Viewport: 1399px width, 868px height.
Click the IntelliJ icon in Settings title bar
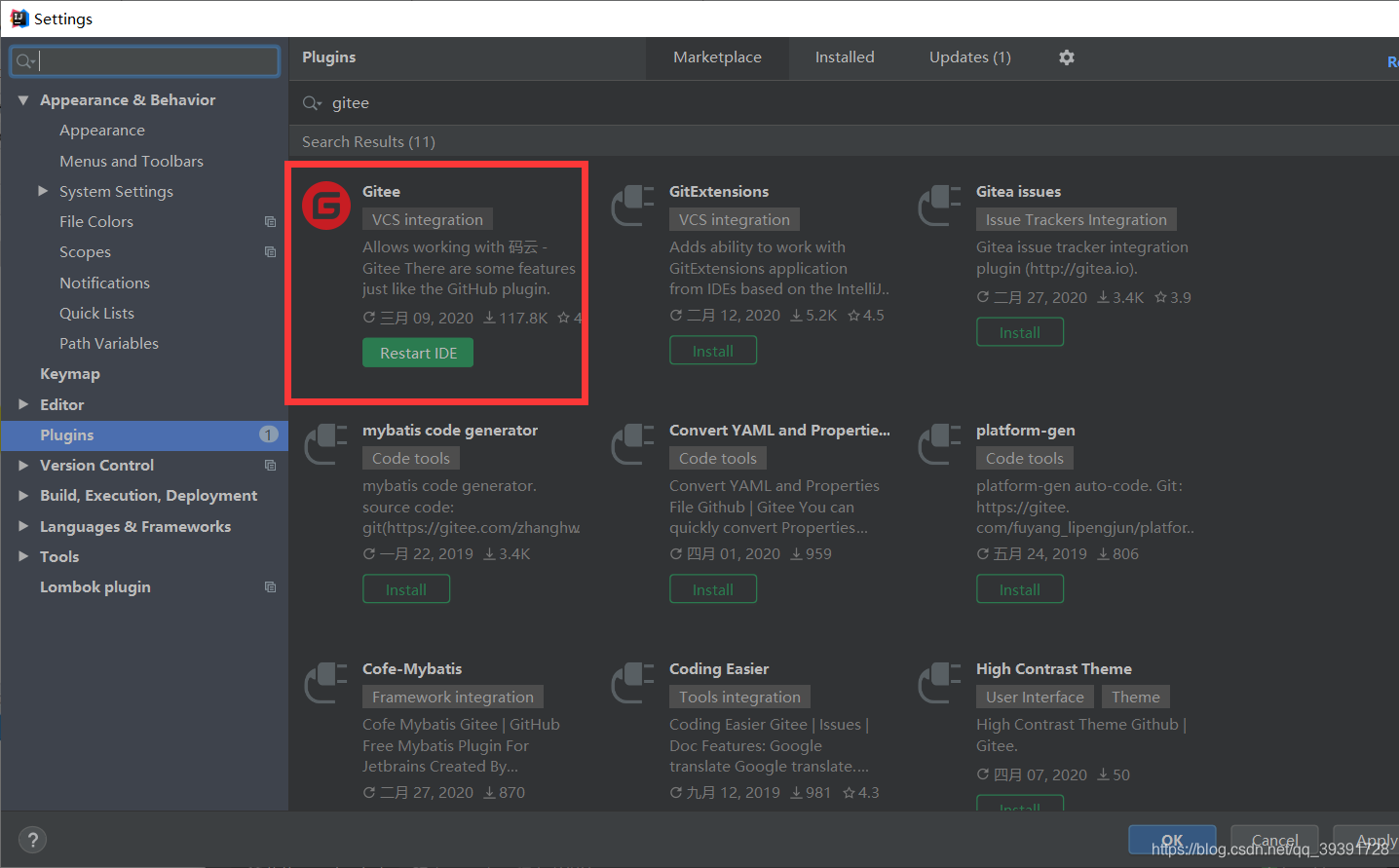click(x=19, y=19)
